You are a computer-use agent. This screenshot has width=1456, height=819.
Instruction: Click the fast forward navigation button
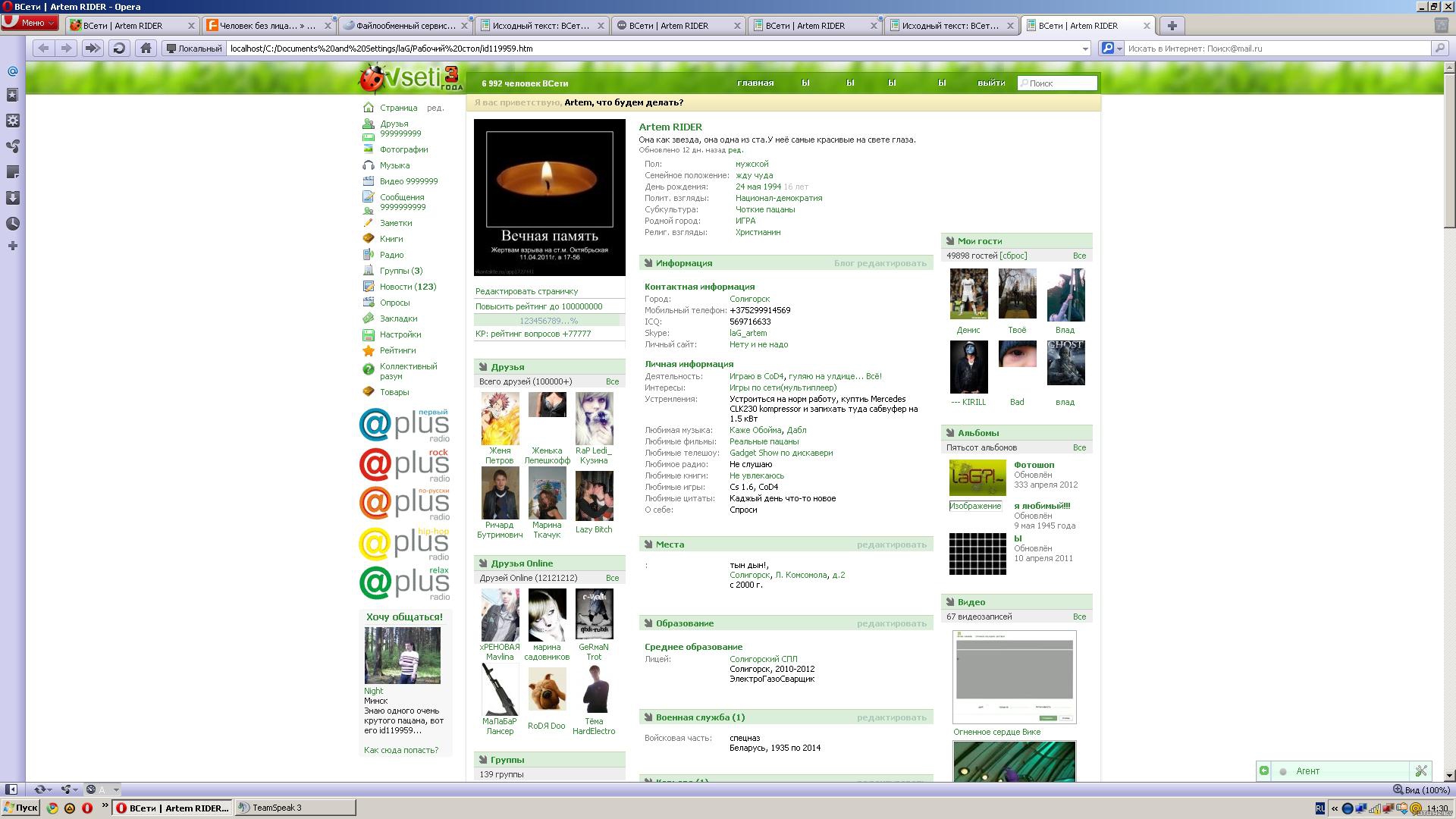click(93, 48)
